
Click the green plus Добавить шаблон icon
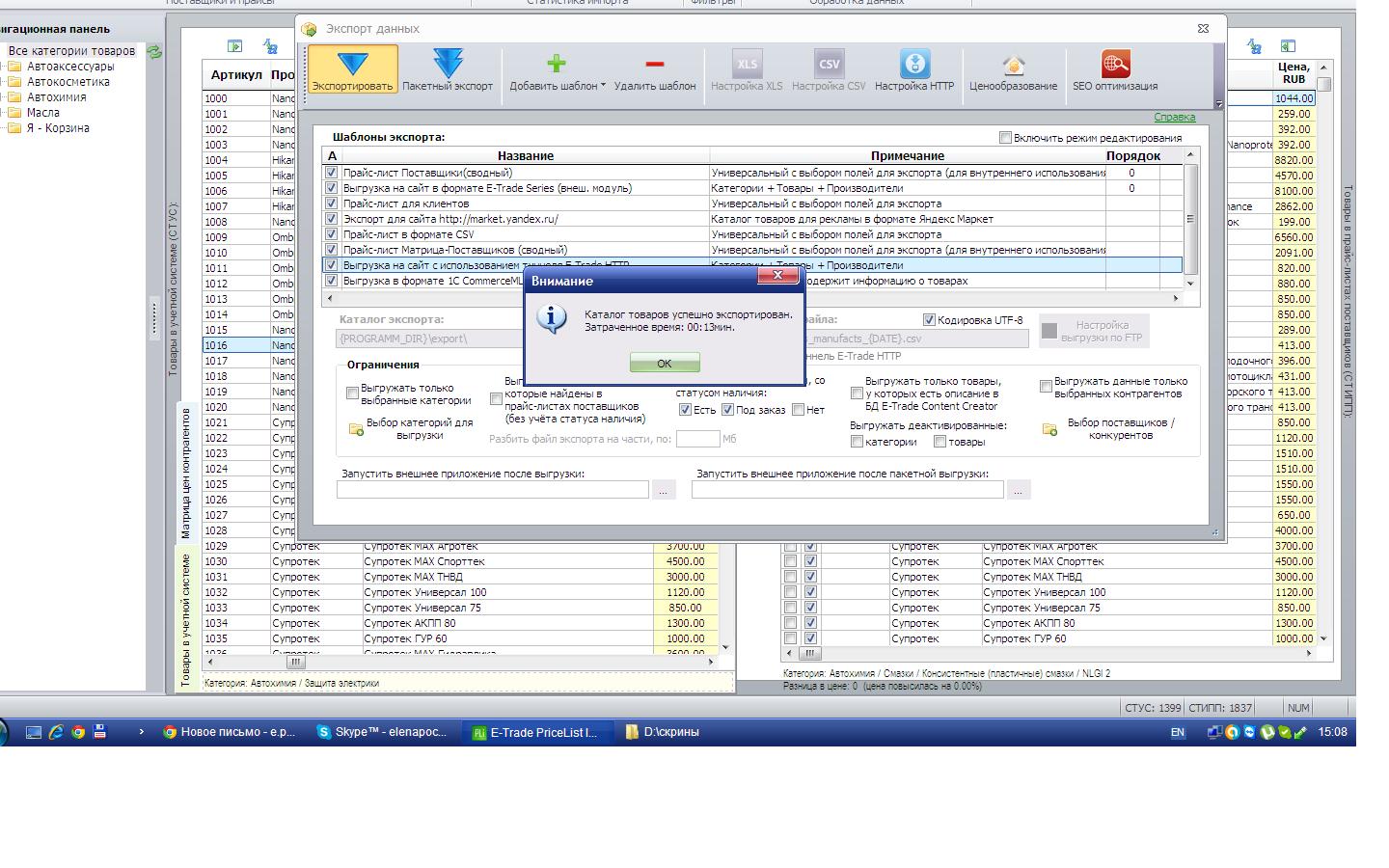tap(557, 64)
